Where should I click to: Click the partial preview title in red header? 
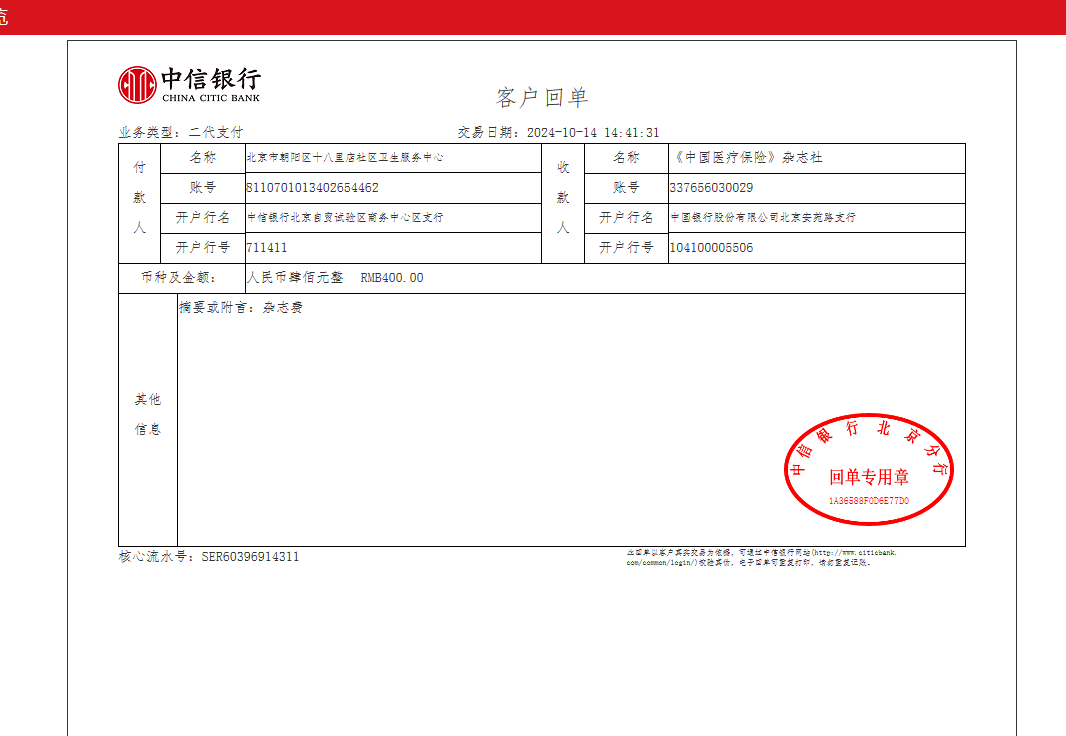pyautogui.click(x=4, y=17)
